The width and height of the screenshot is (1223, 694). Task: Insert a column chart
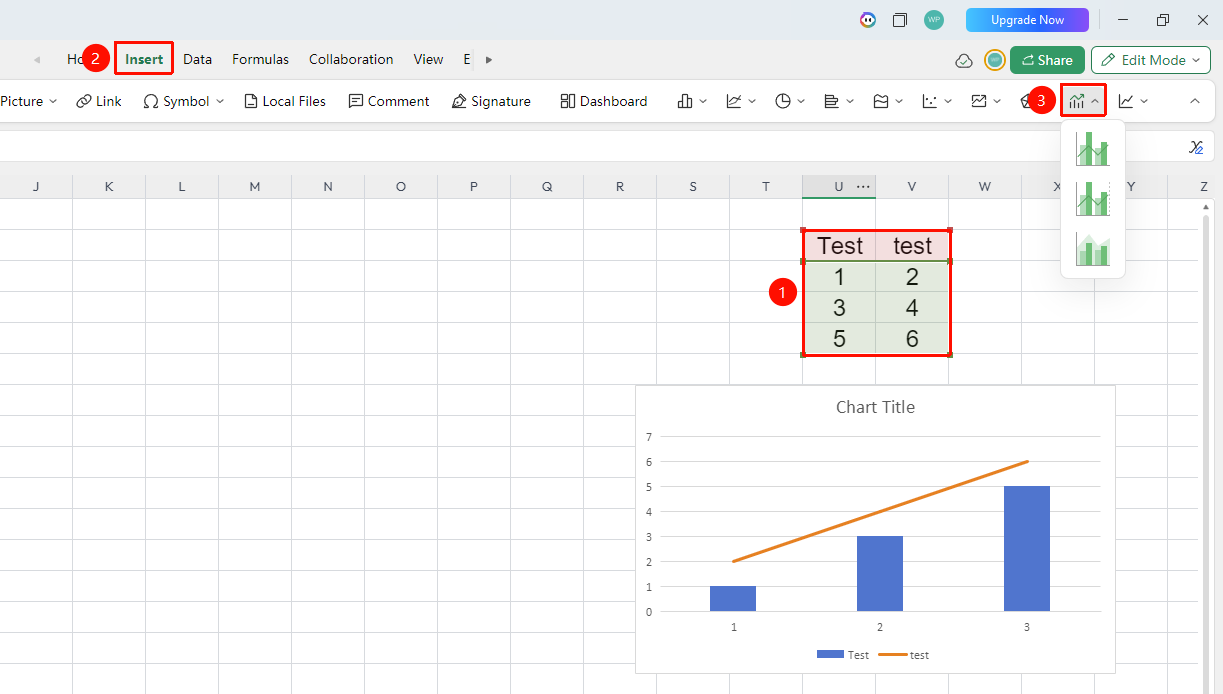[685, 101]
